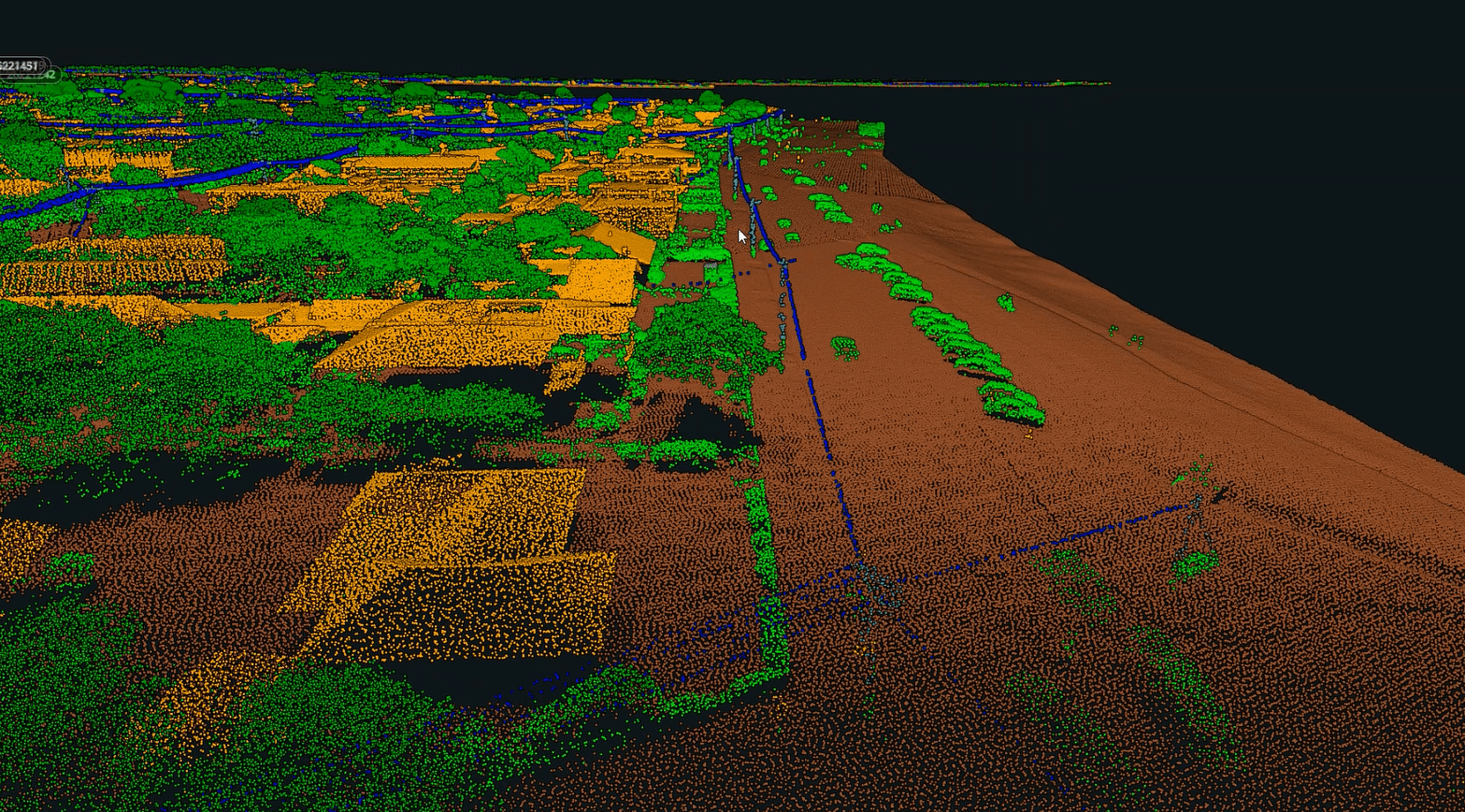The image size is (1465, 812).
Task: Select the wide orange building roof mid-scene
Action: point(467,327)
